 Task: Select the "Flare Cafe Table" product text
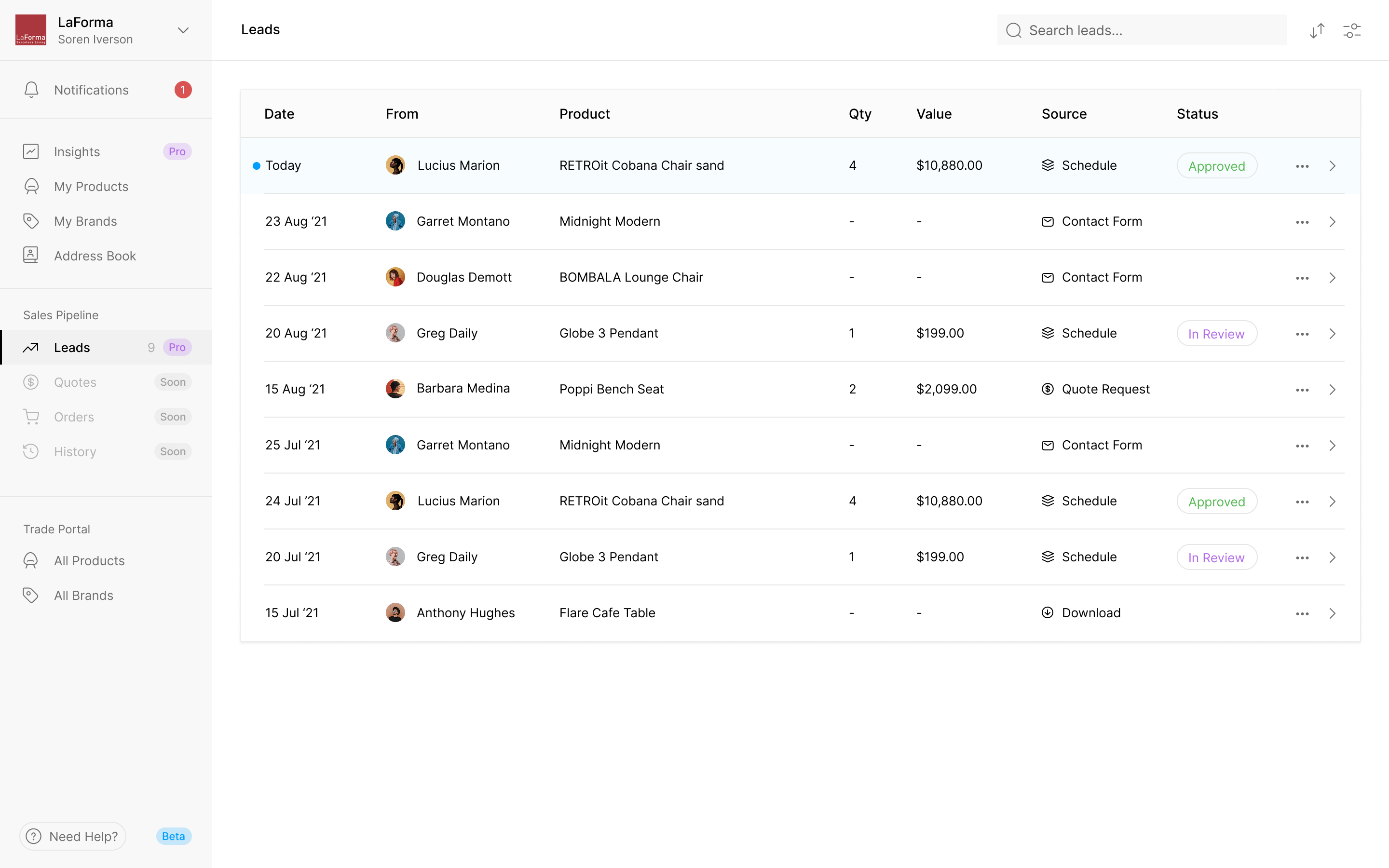click(607, 612)
